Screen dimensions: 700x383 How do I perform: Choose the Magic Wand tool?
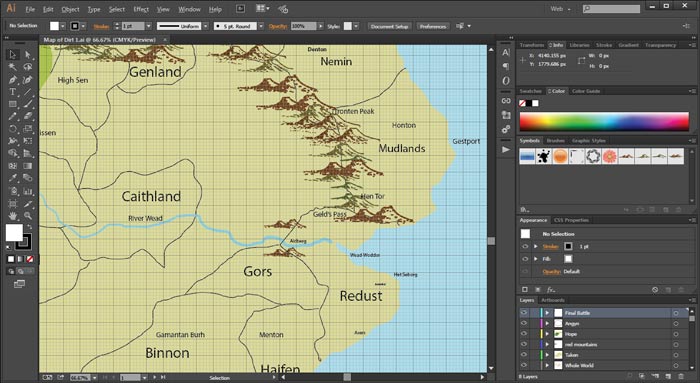click(12, 67)
